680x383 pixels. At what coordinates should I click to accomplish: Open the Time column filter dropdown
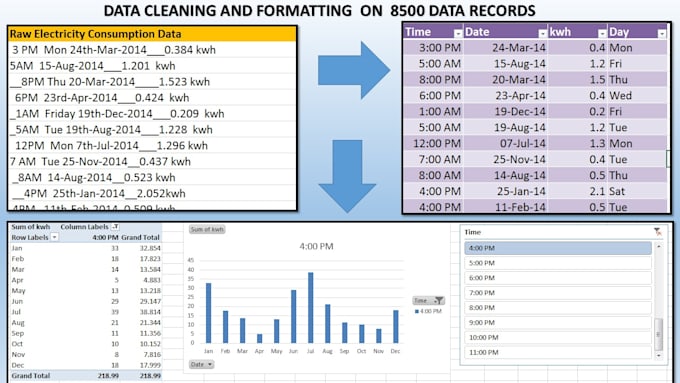point(458,33)
